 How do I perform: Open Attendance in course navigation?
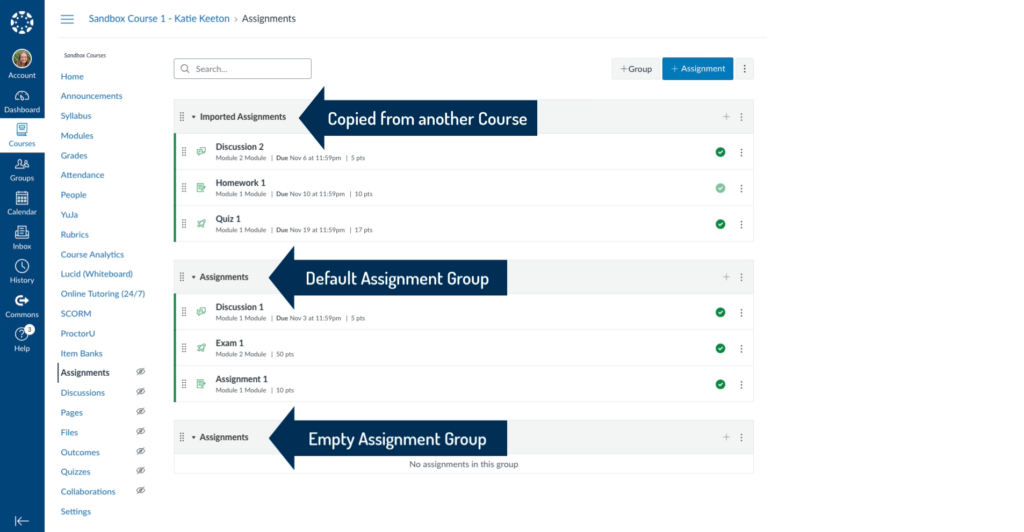point(82,175)
